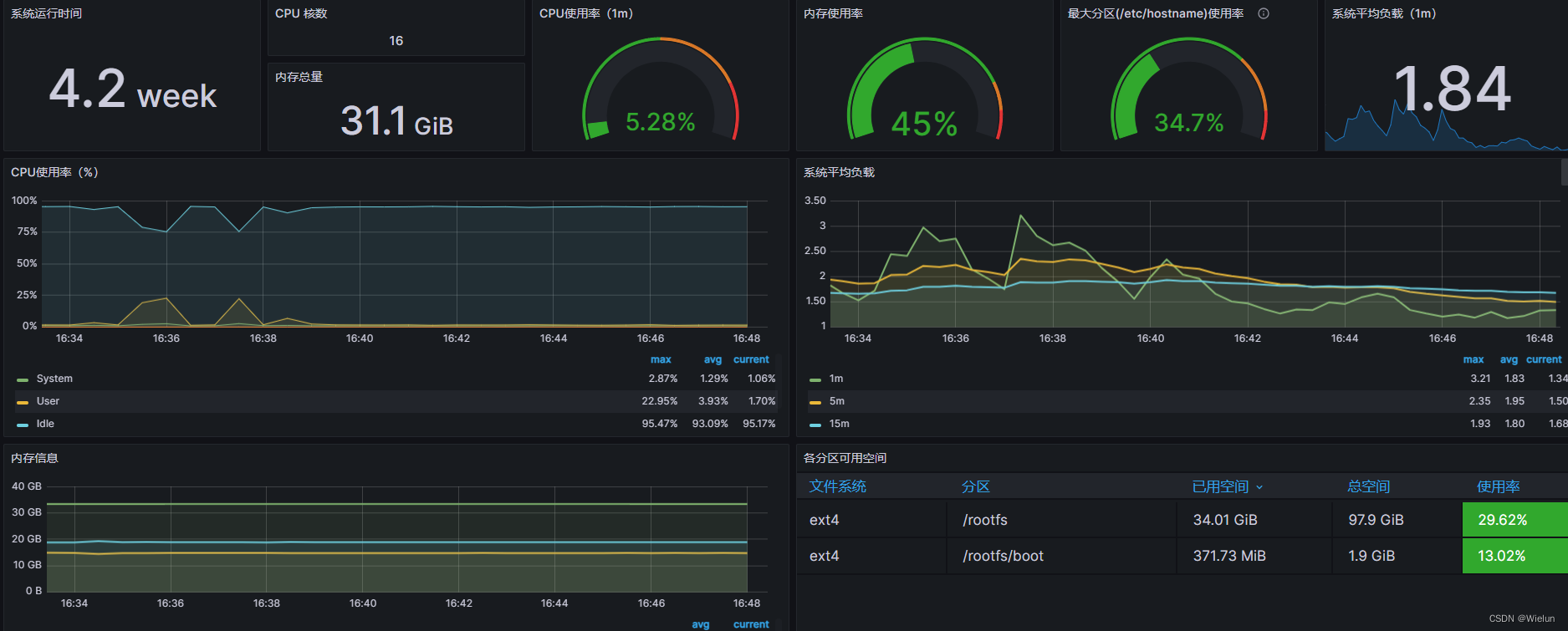Sort table by 文件系统 column
Viewport: 1568px width, 631px height.
[x=837, y=486]
